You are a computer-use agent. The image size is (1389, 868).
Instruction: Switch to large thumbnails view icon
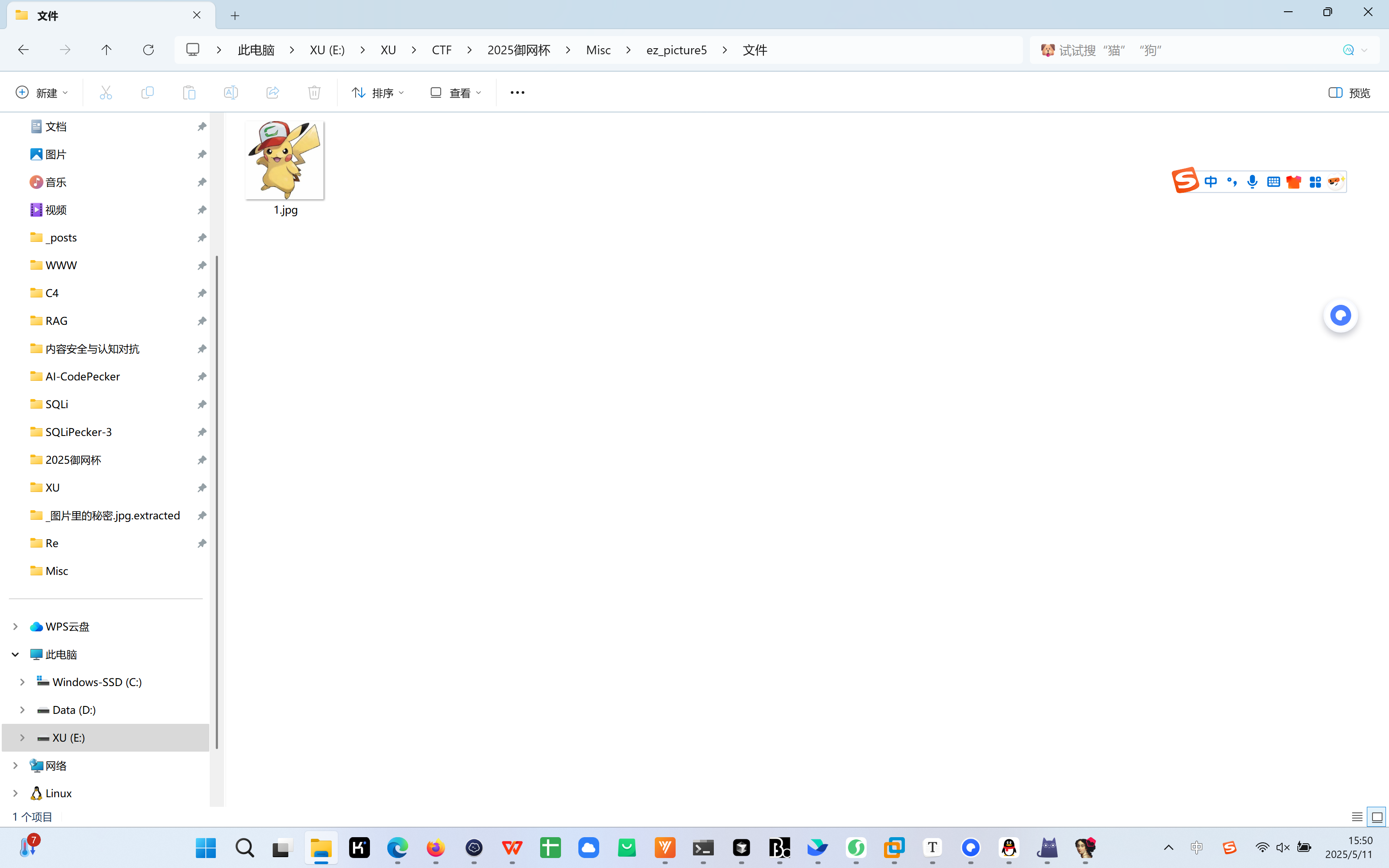tap(1377, 817)
